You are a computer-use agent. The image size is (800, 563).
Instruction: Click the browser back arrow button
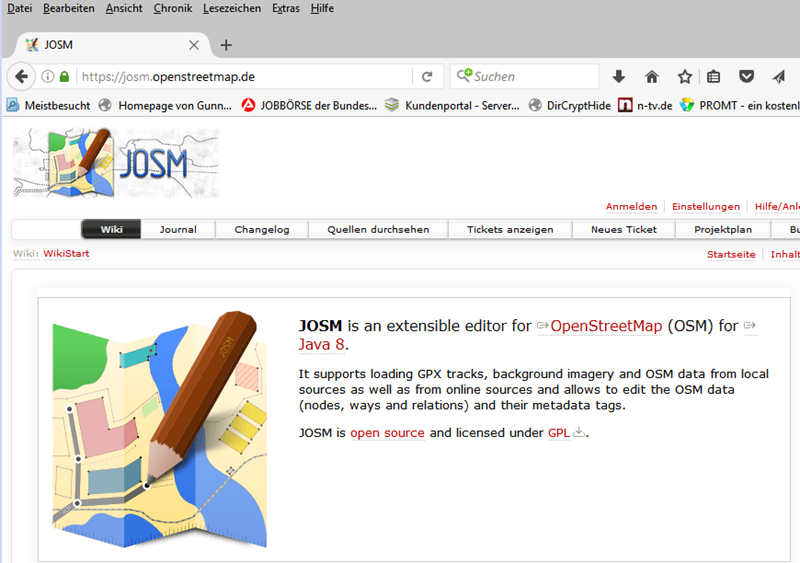tap(21, 77)
